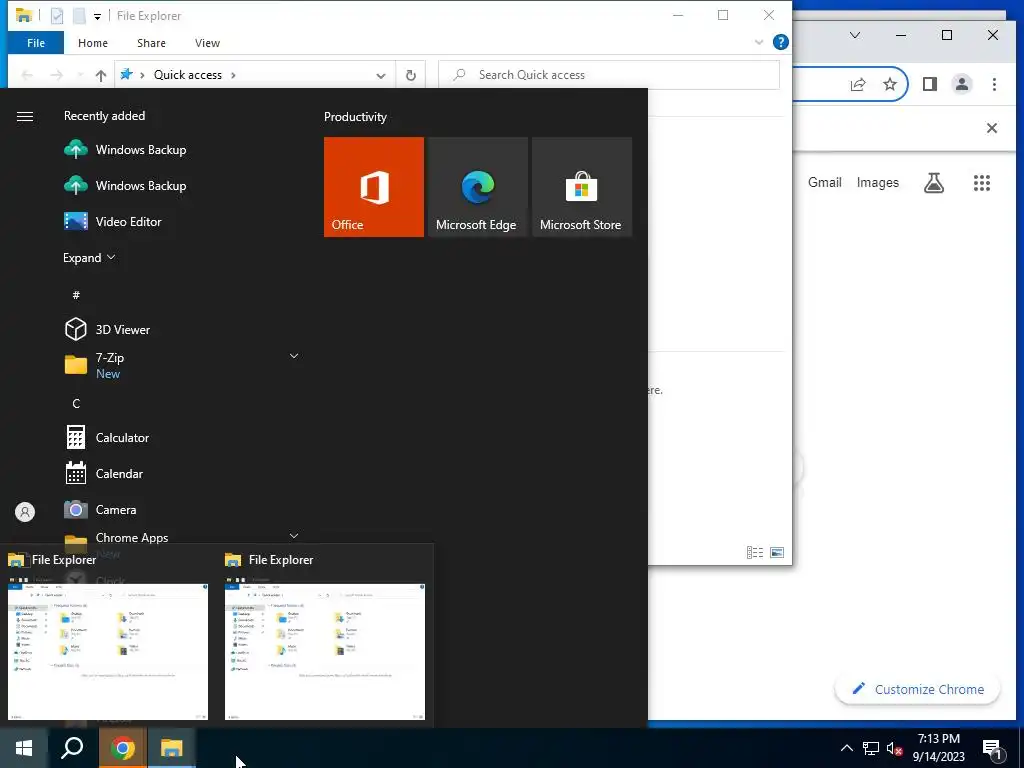Image resolution: width=1024 pixels, height=768 pixels.
Task: Open Chrome side panel icon
Action: [930, 84]
